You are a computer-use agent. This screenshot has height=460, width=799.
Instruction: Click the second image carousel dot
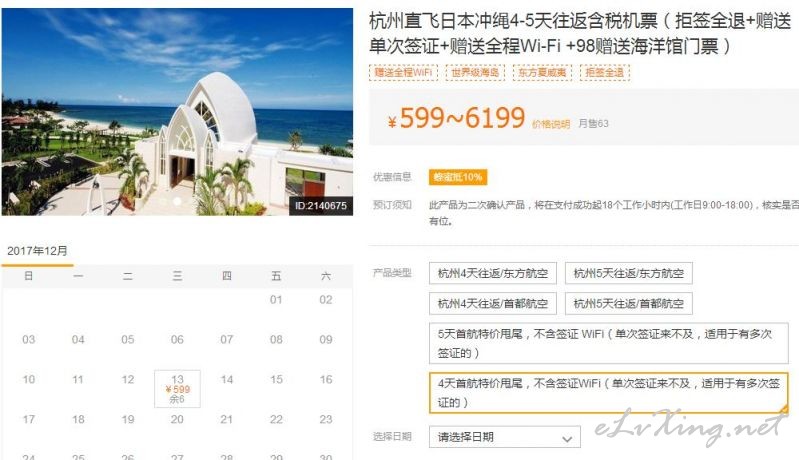(x=177, y=201)
